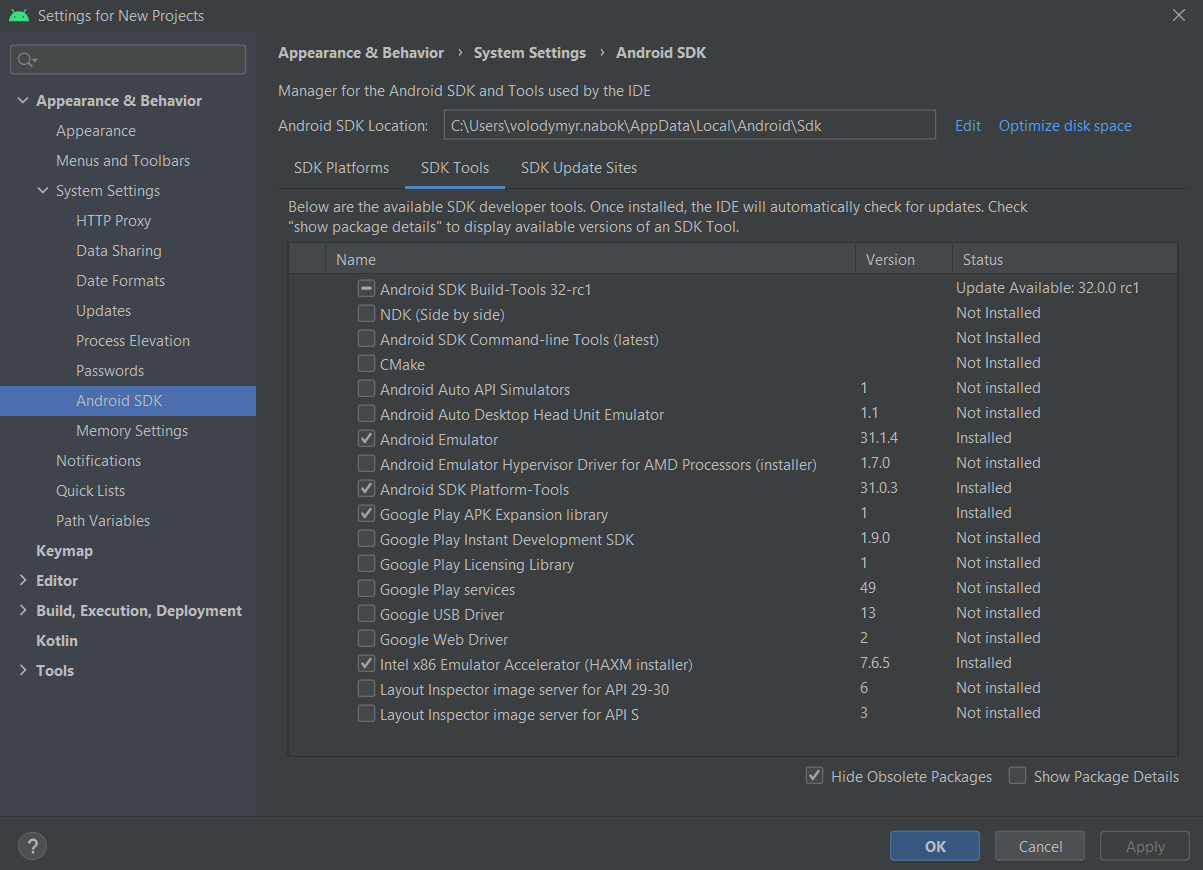
Task: Check the Google USB Driver box
Action: click(367, 614)
